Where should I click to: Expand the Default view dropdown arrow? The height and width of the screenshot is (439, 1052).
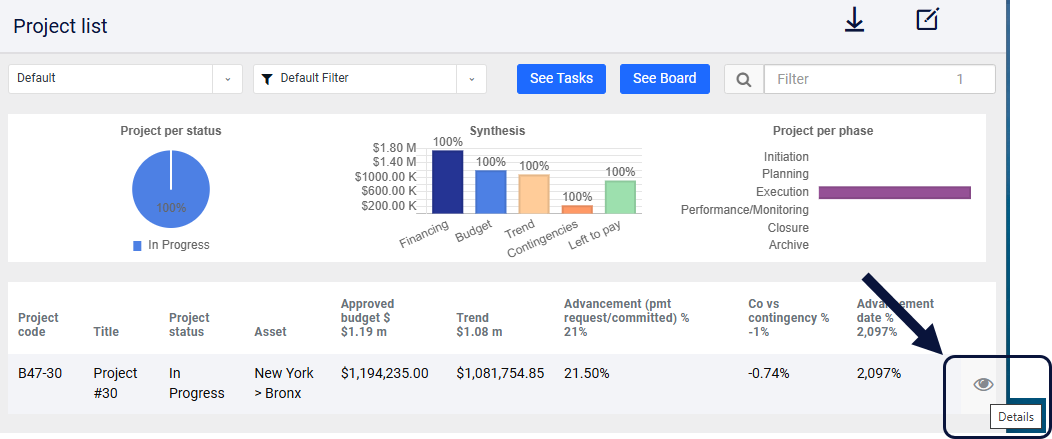pos(227,79)
